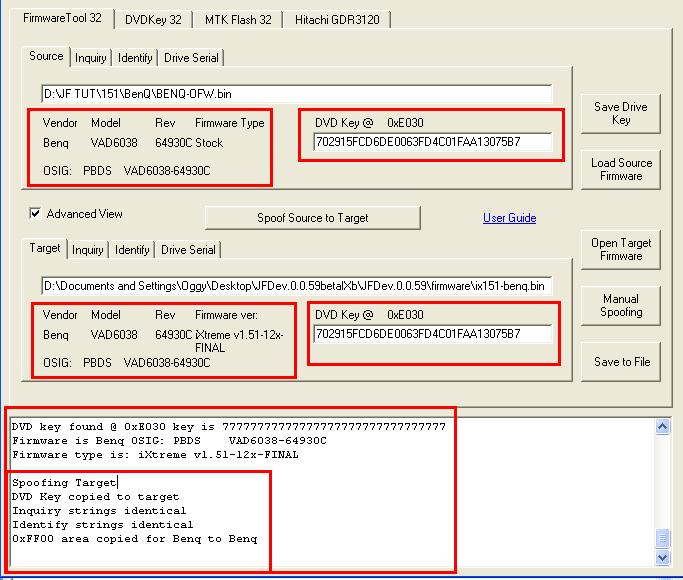The width and height of the screenshot is (683, 580).
Task: Select the Source tab
Action: tap(46, 56)
